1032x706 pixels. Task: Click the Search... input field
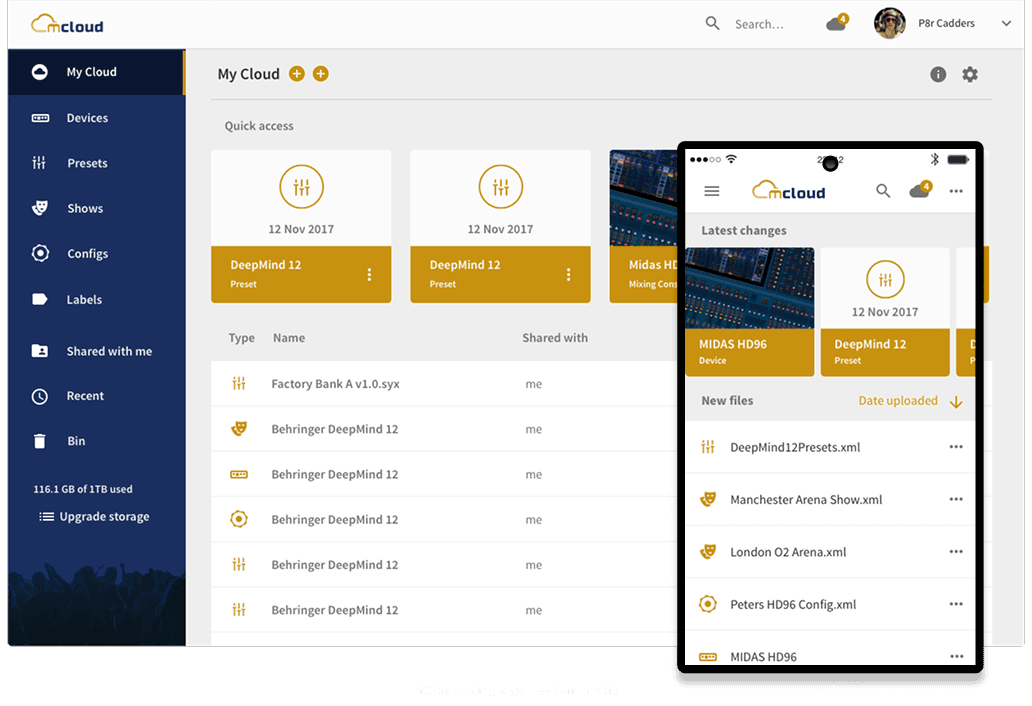(x=759, y=24)
